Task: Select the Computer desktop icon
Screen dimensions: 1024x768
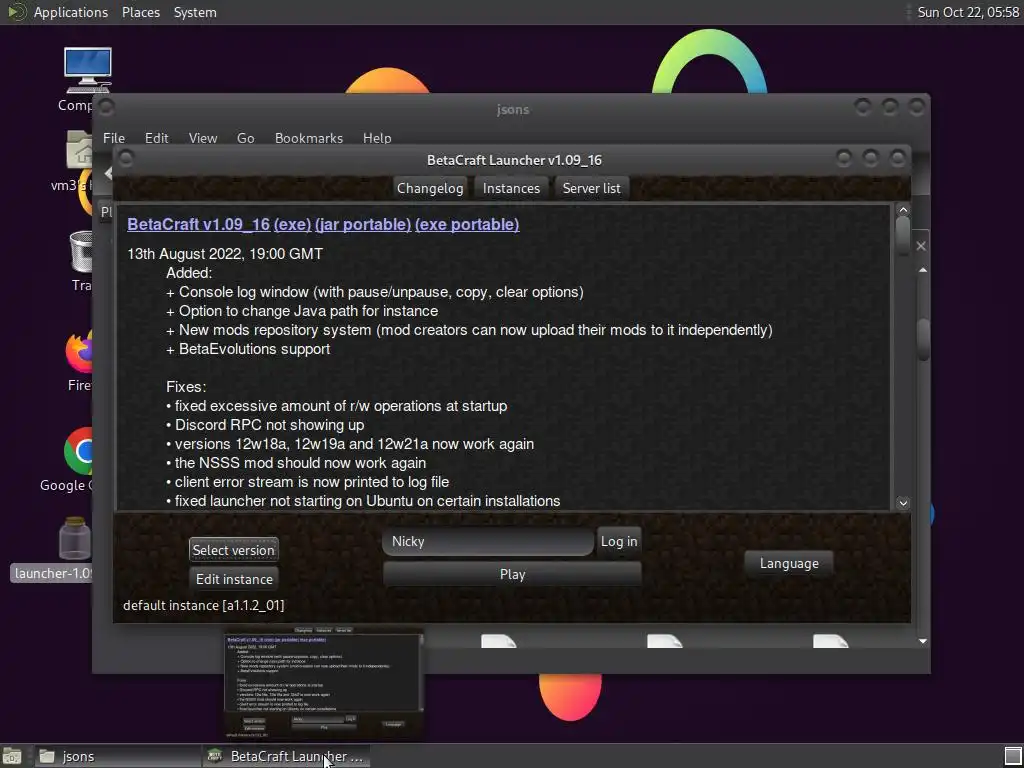Action: click(x=88, y=71)
